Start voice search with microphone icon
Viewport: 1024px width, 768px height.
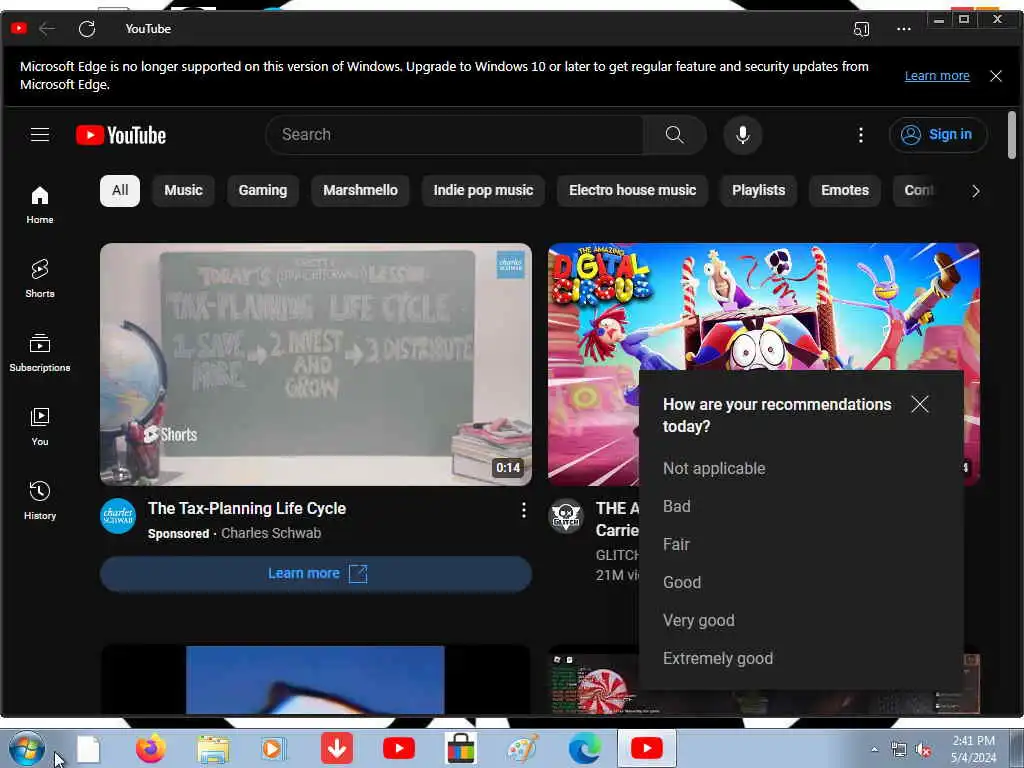[x=743, y=135]
